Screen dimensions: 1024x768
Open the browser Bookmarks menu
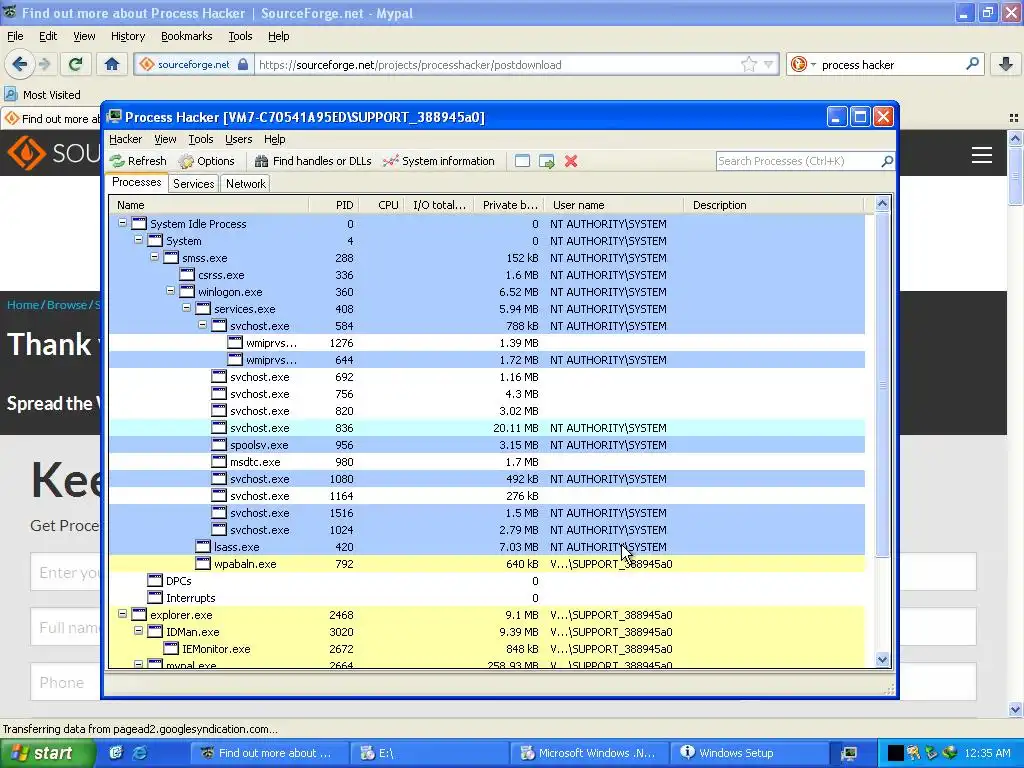pyautogui.click(x=186, y=36)
